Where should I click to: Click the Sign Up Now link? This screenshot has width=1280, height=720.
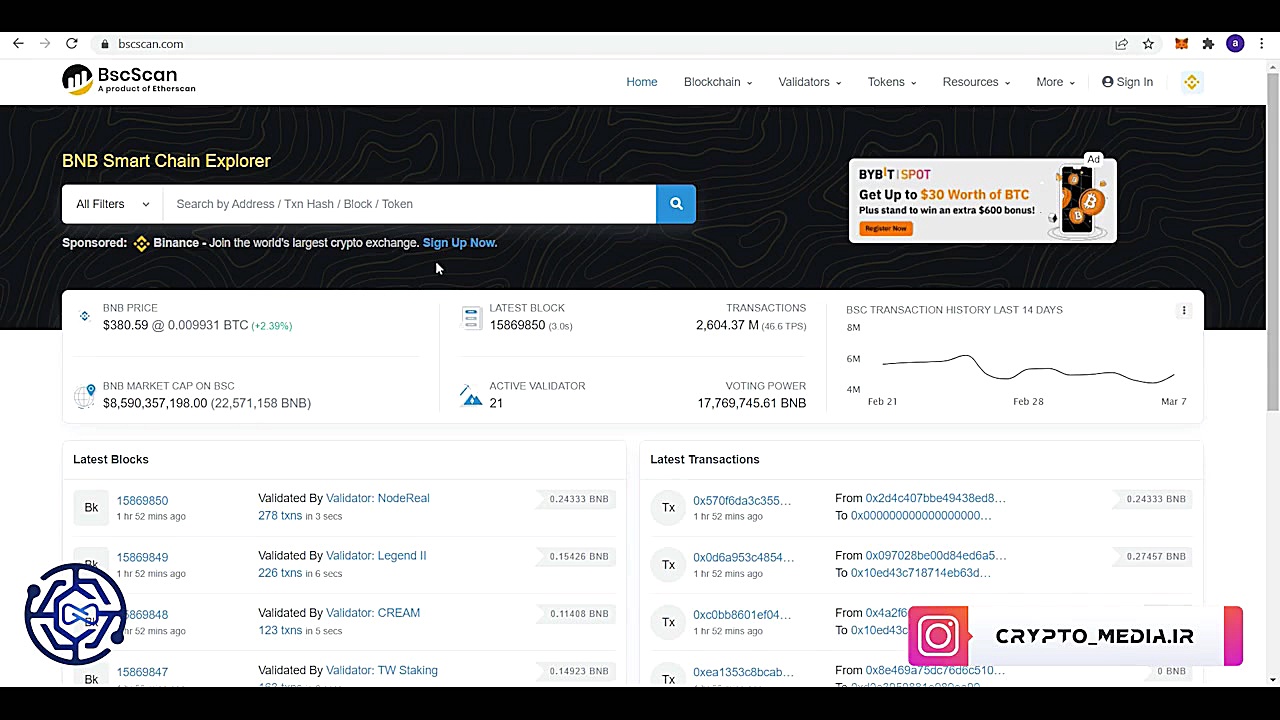click(459, 243)
